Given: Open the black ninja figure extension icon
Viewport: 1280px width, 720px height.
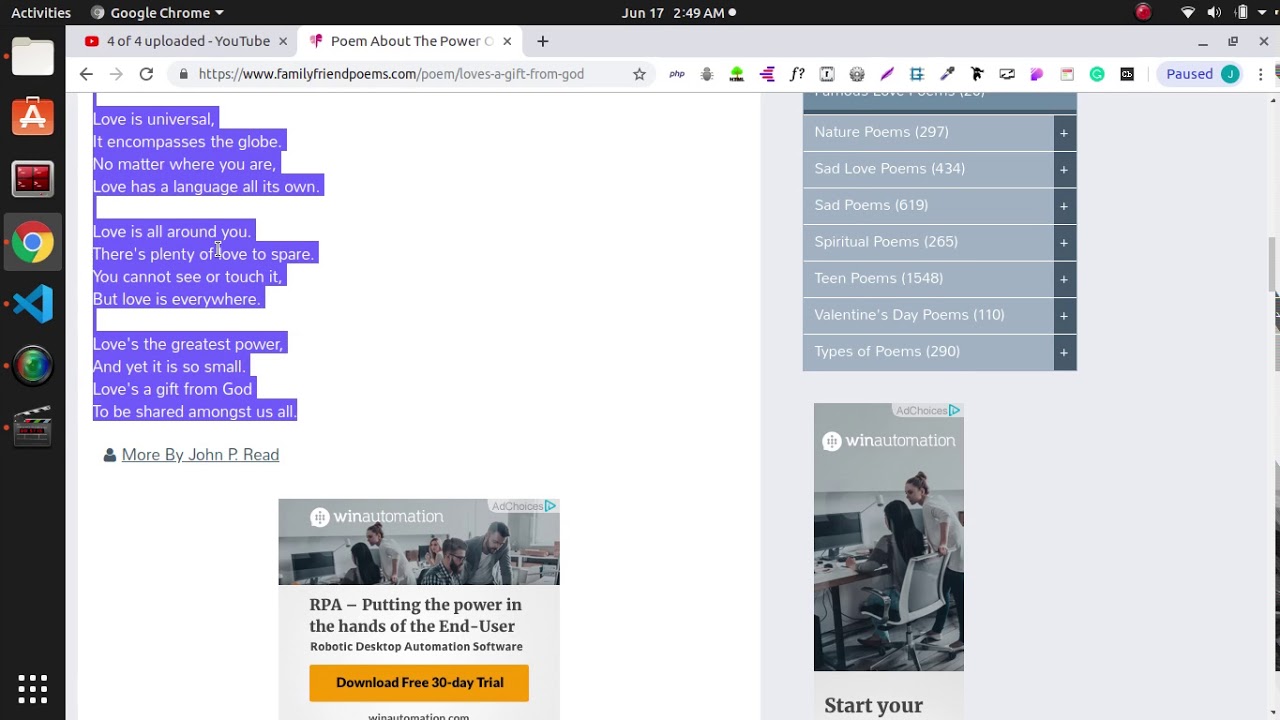Looking at the screenshot, I should (x=977, y=74).
